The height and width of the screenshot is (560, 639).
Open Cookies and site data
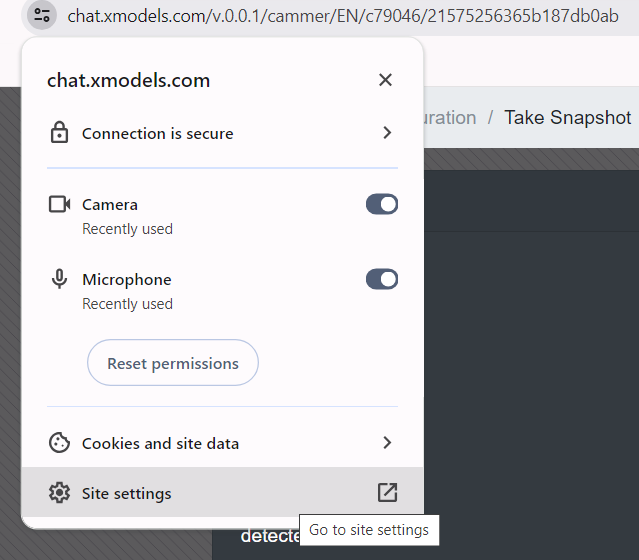[223, 443]
